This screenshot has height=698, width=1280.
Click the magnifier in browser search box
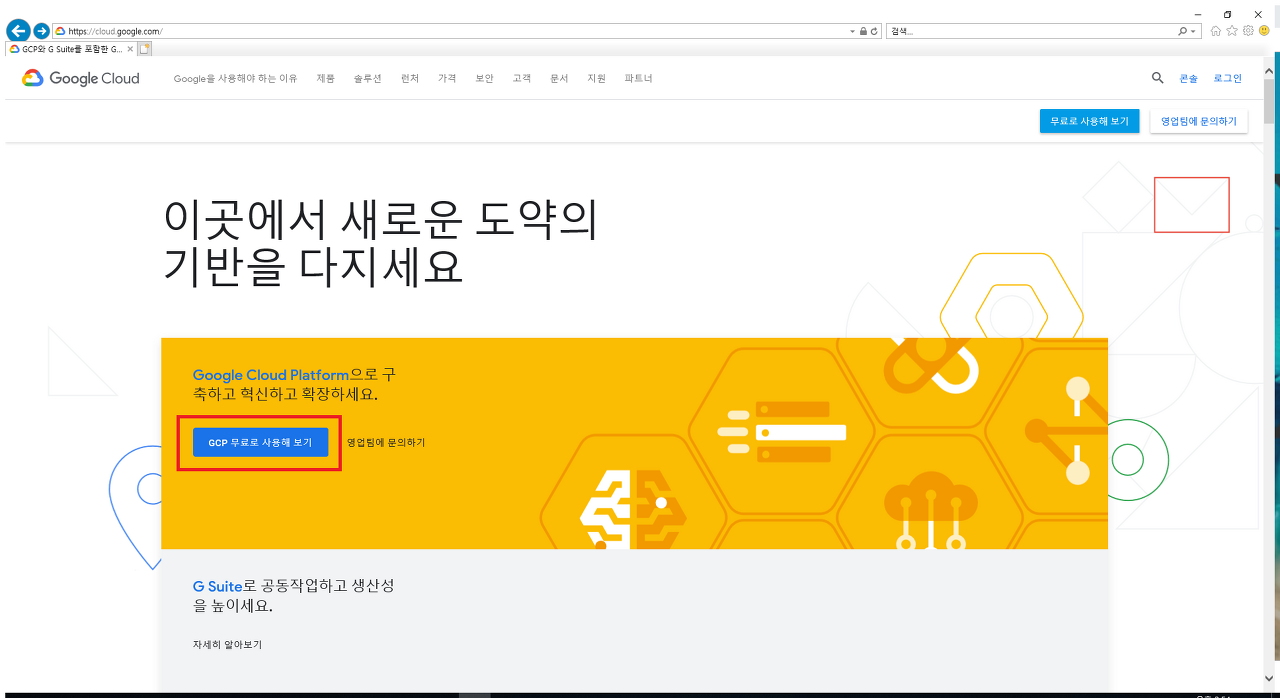[x=1182, y=31]
